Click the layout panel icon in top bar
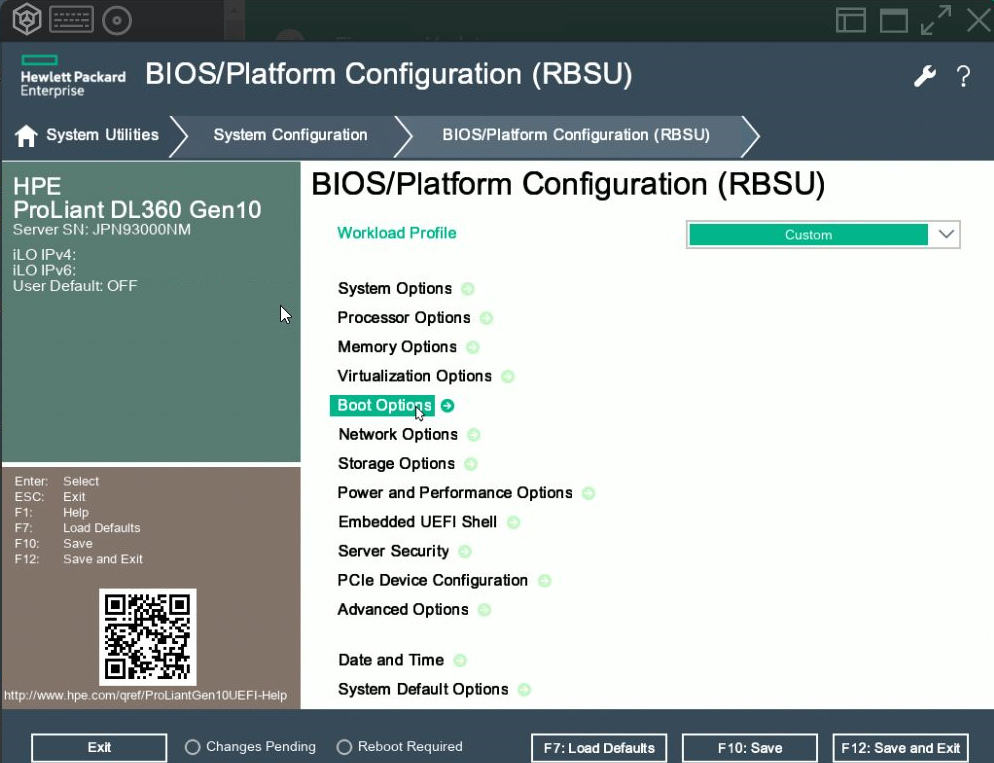 point(851,20)
